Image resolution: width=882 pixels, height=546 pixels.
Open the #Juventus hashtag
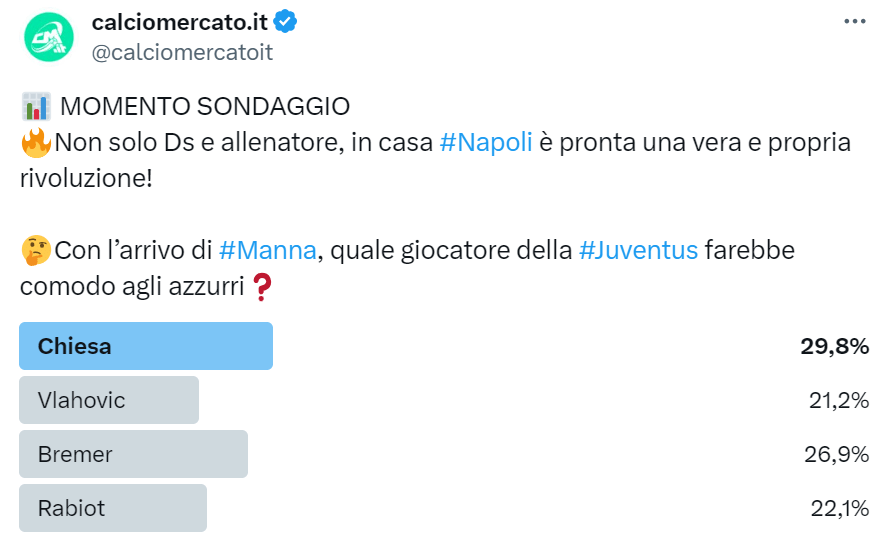click(638, 250)
